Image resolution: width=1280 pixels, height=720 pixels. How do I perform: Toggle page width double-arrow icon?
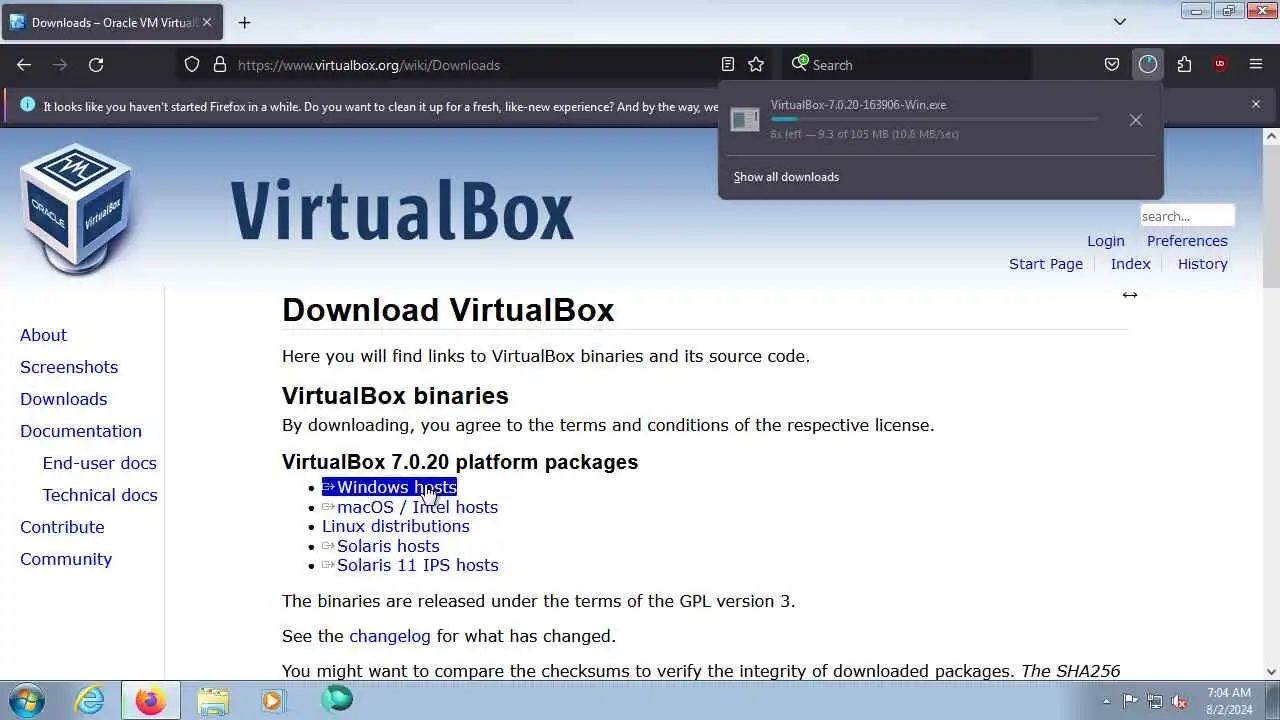click(1130, 295)
